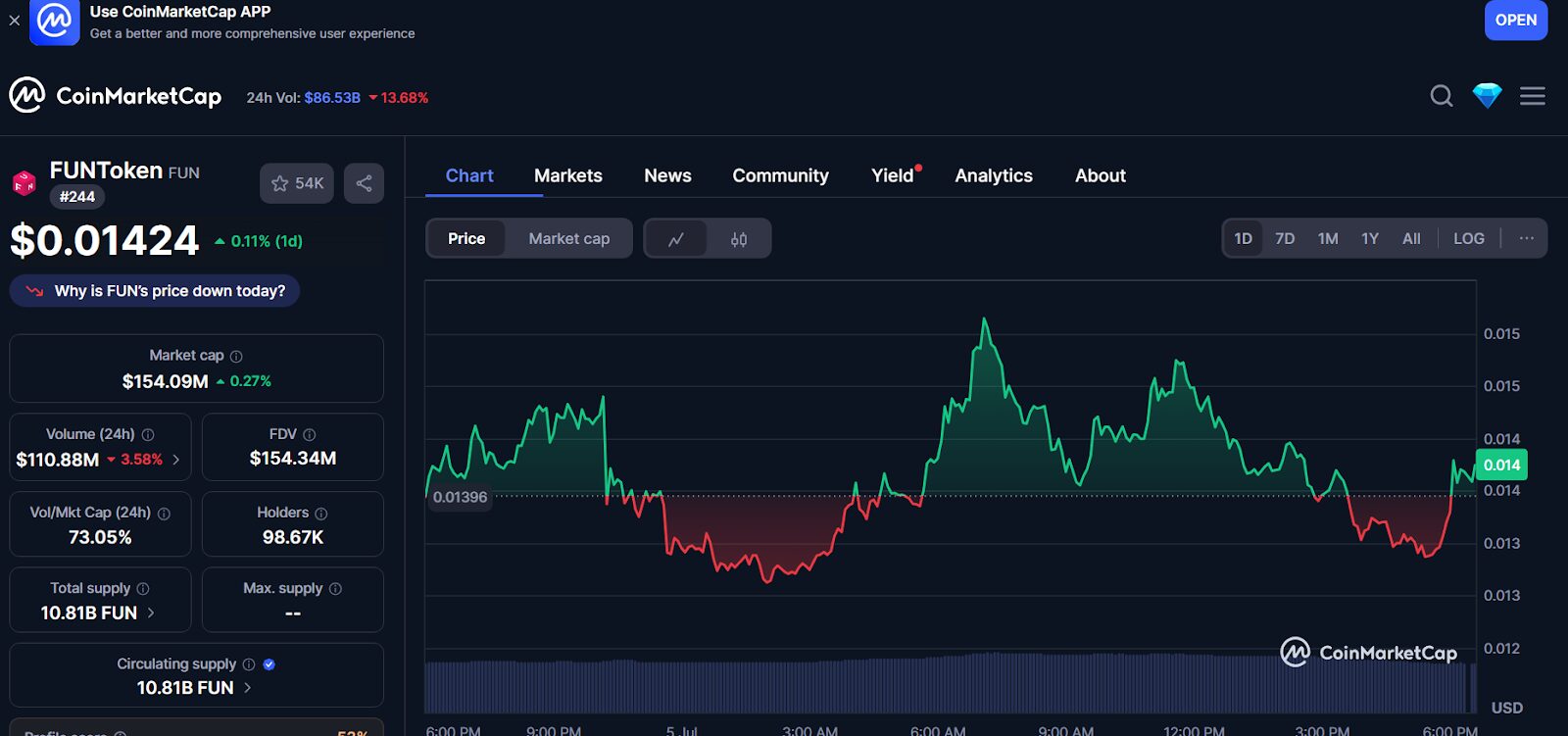
Task: Click the Market cap info icon
Action: (236, 357)
